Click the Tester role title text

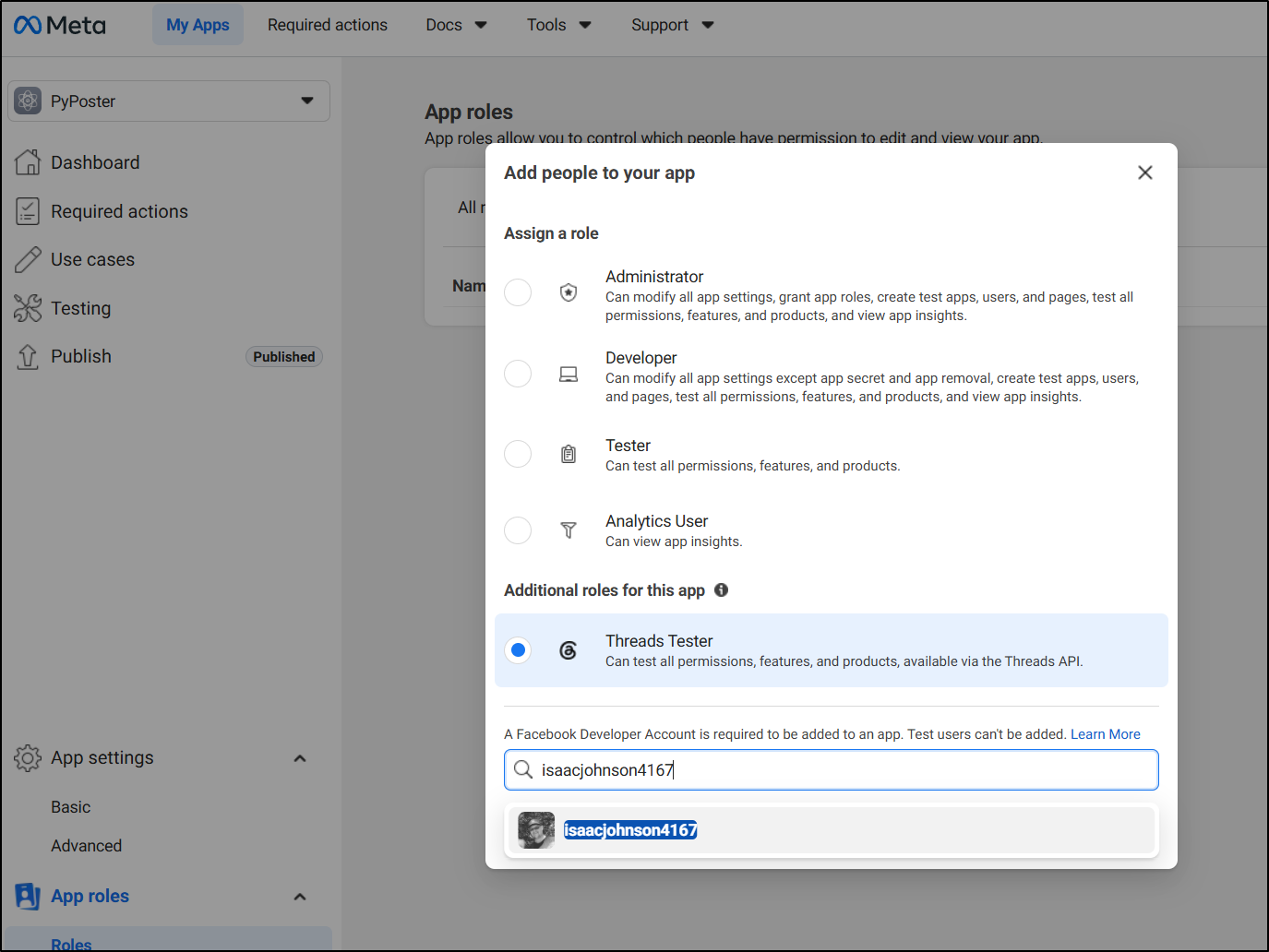click(629, 446)
